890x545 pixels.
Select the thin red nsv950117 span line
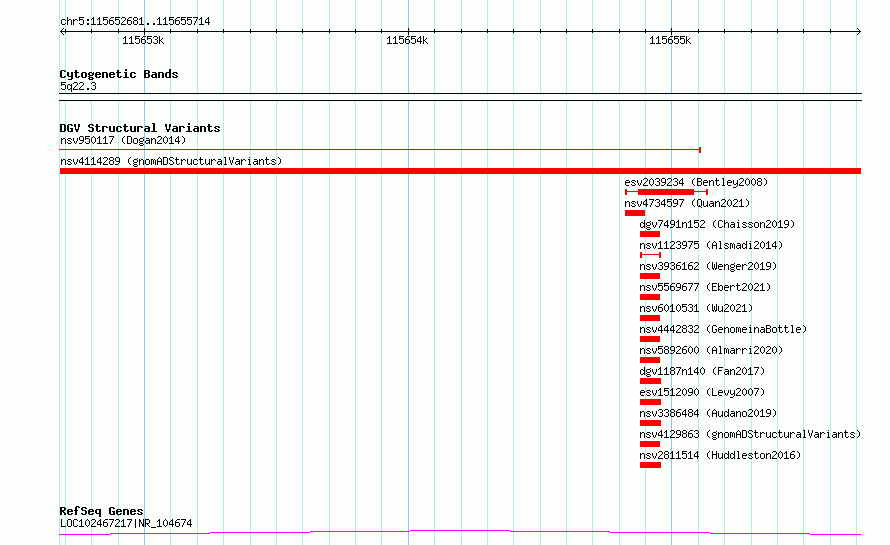coord(380,150)
